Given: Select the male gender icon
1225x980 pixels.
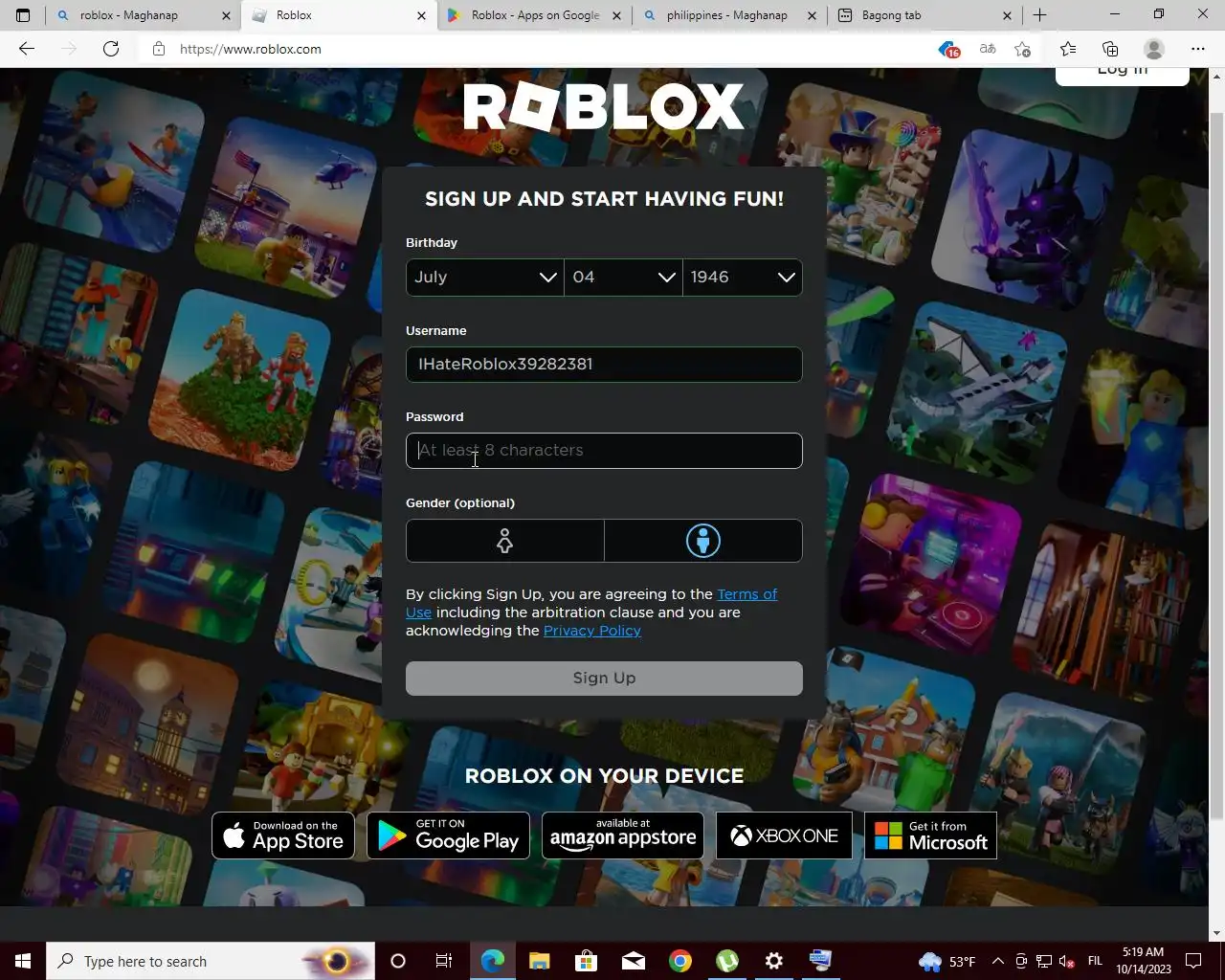Looking at the screenshot, I should 703,541.
